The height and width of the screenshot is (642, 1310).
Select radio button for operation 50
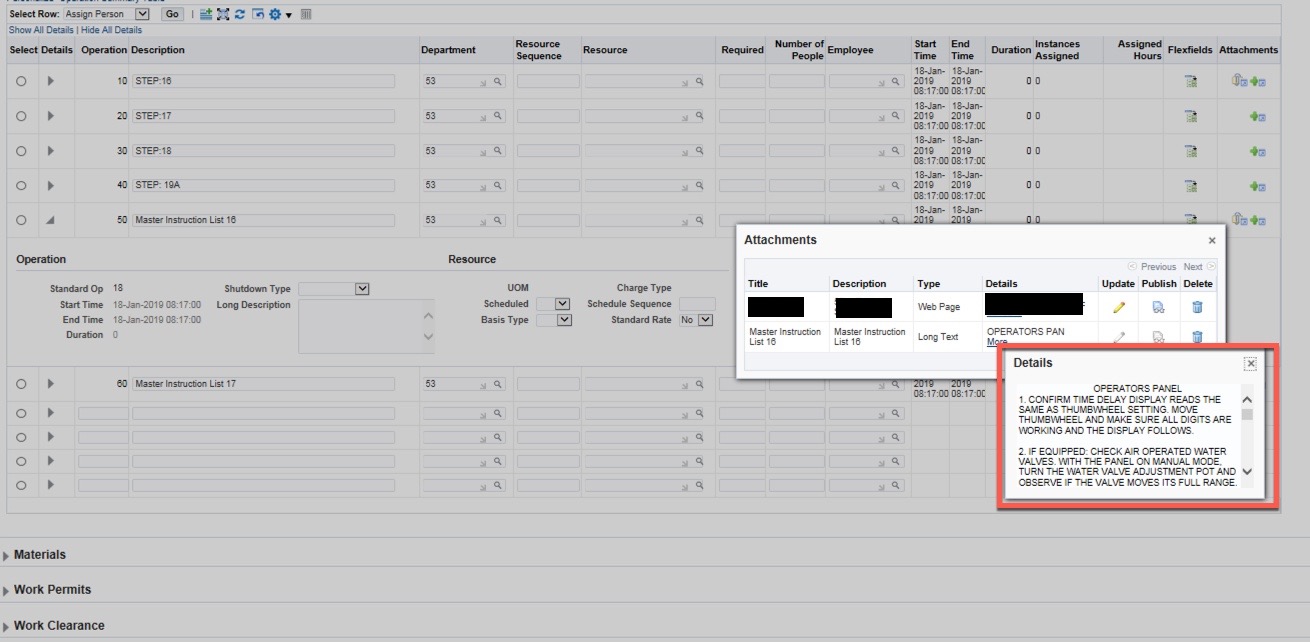[21, 220]
